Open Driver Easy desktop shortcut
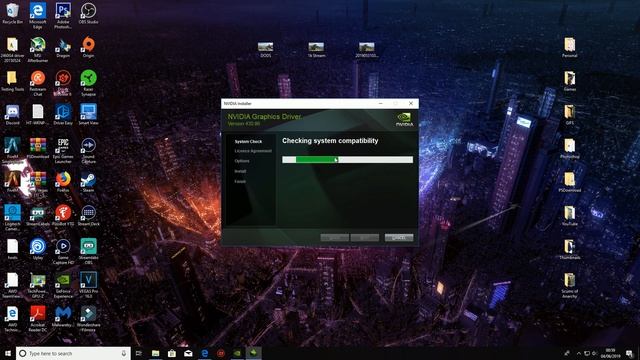Screen dimensions: 640x360 63,115
